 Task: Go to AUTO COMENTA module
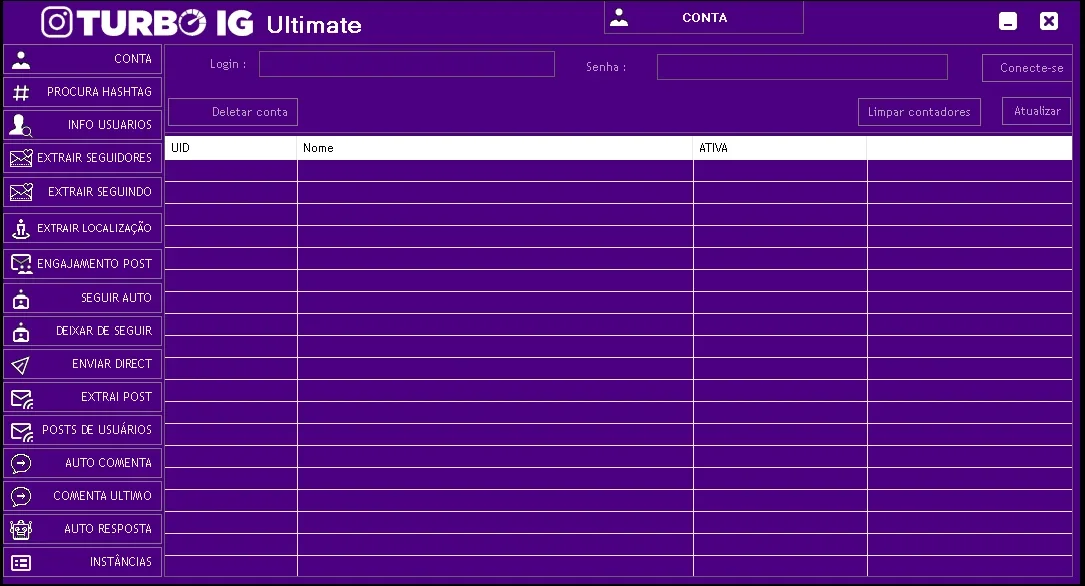pos(82,463)
